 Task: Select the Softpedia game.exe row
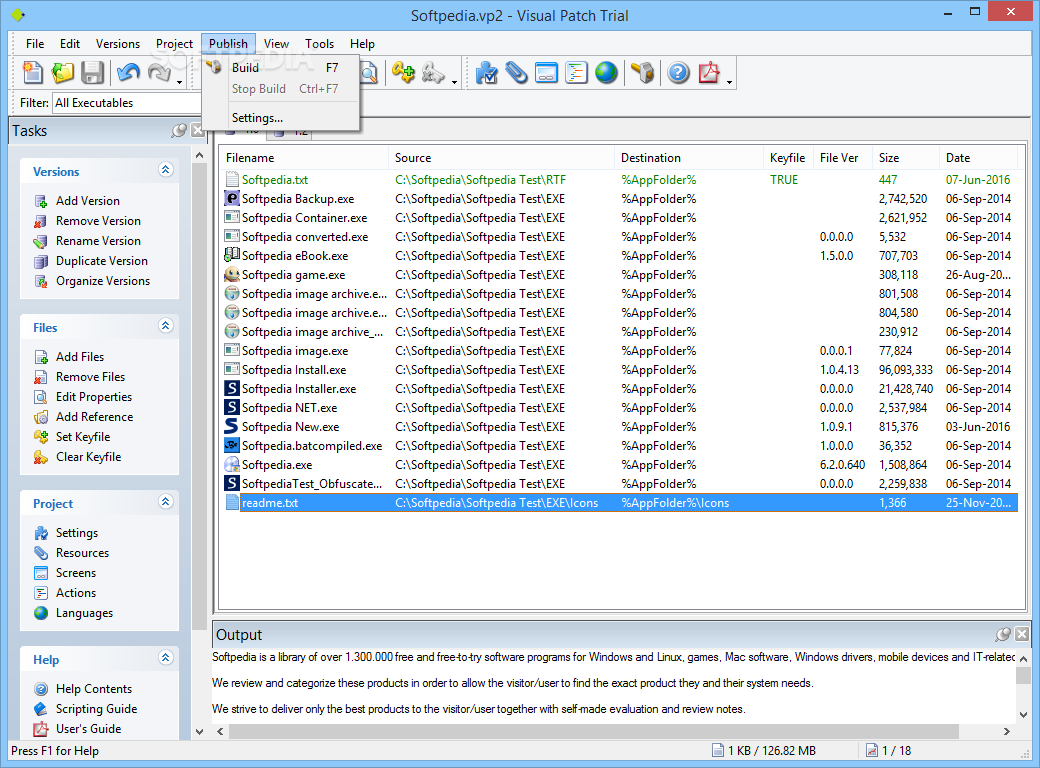click(618, 275)
